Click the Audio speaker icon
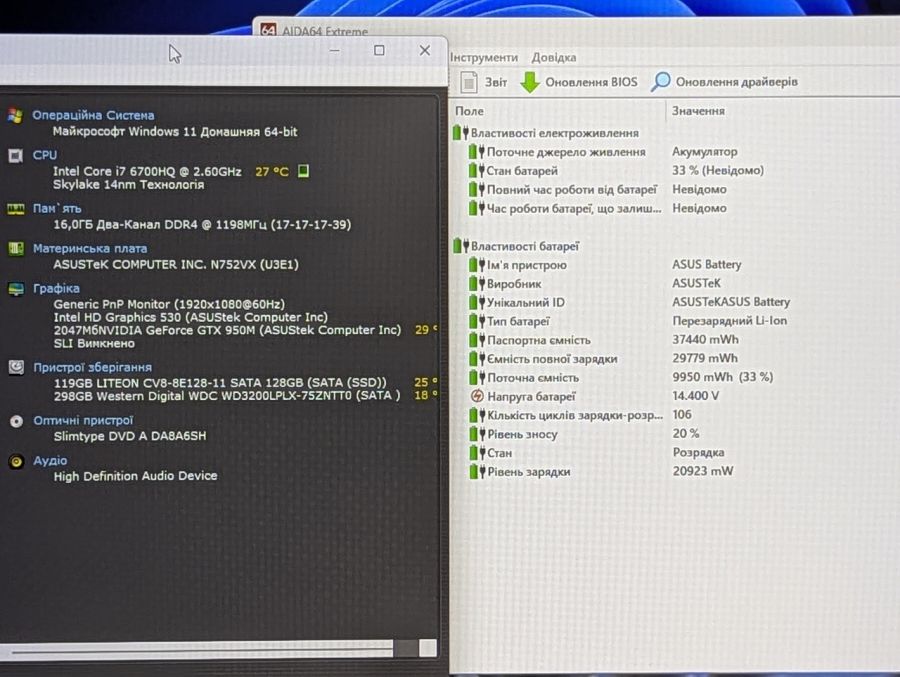Screen dimensions: 900x677 16,461
